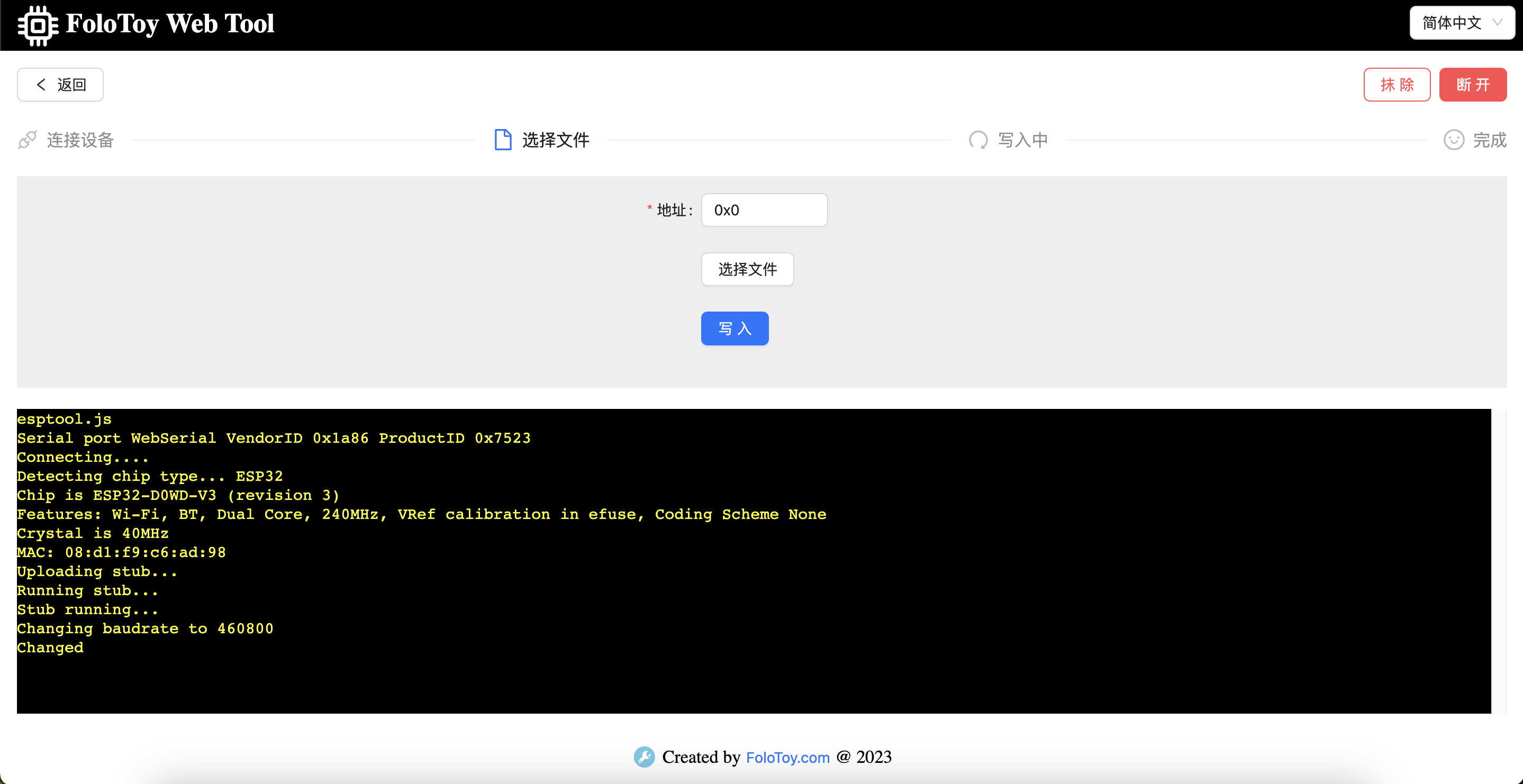Viewport: 1523px width, 784px height.
Task: Click the file icon next to 选择文件 step
Action: coord(503,140)
